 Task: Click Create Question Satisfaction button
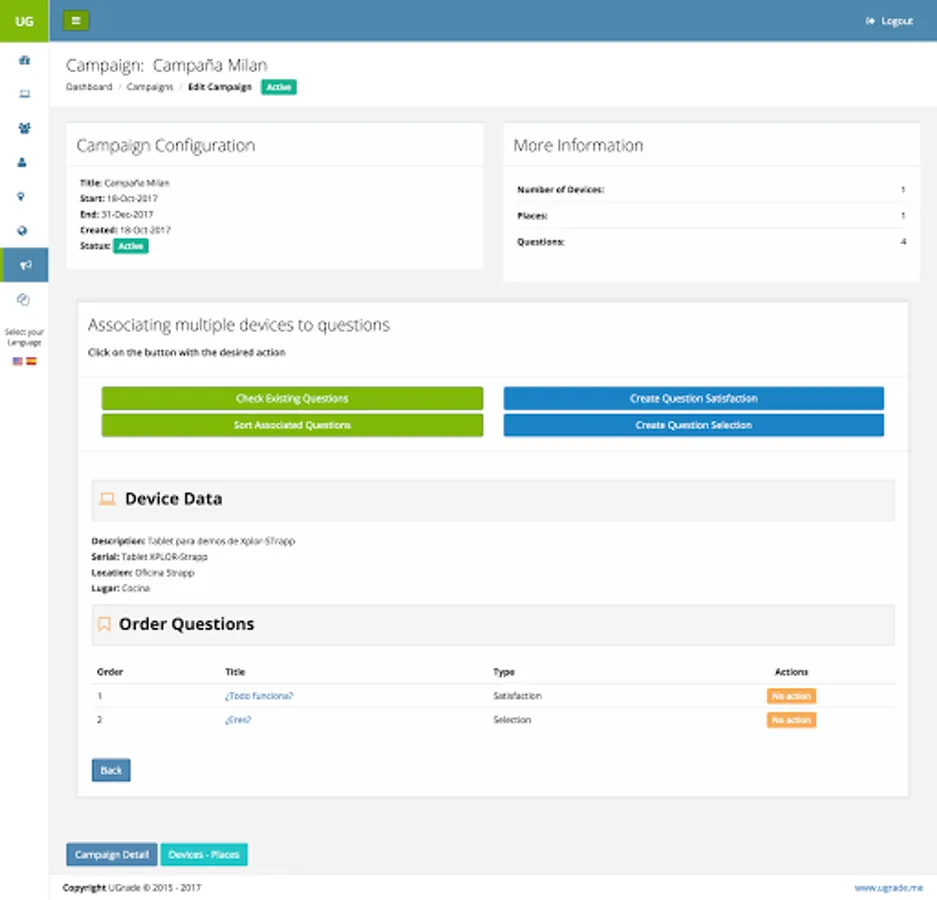pos(693,399)
